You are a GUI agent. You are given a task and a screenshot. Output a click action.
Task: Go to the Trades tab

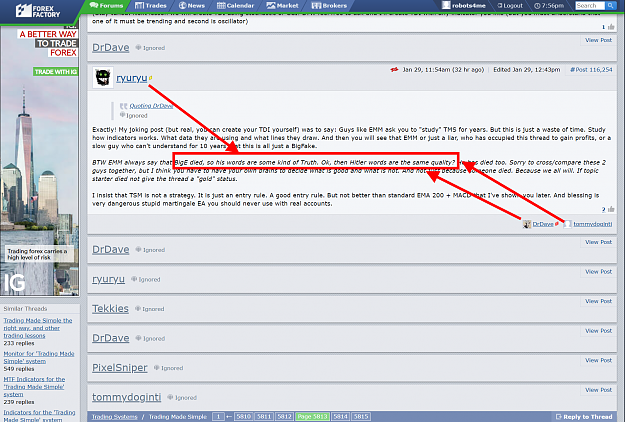151,6
